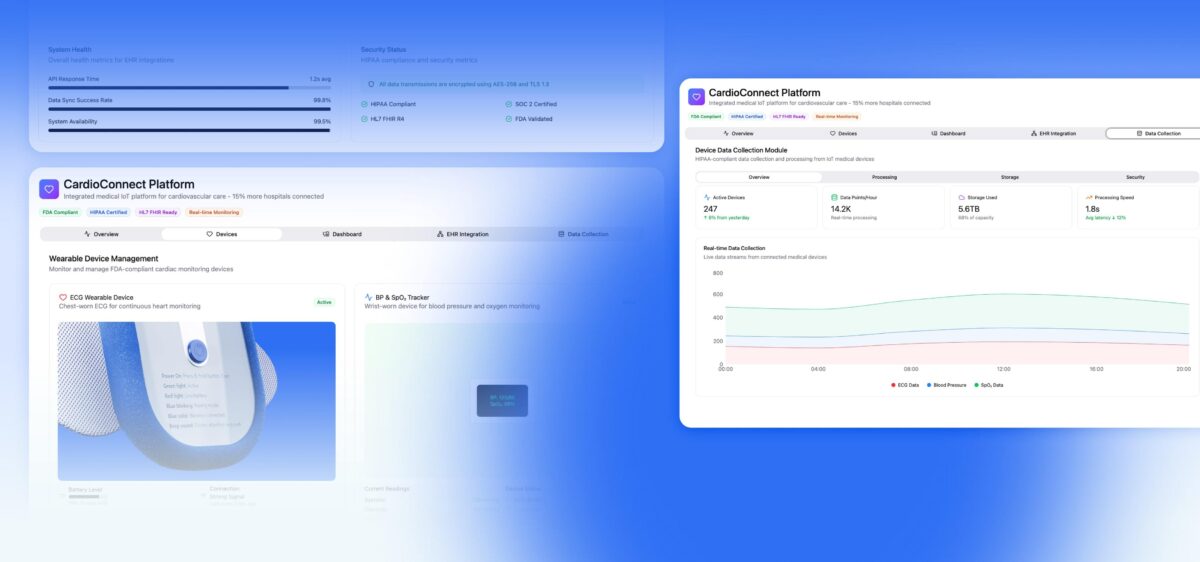Screen dimensions: 1200x562
Task: Select Dashboard tab above Device Data Collection Module
Action: pos(947,133)
